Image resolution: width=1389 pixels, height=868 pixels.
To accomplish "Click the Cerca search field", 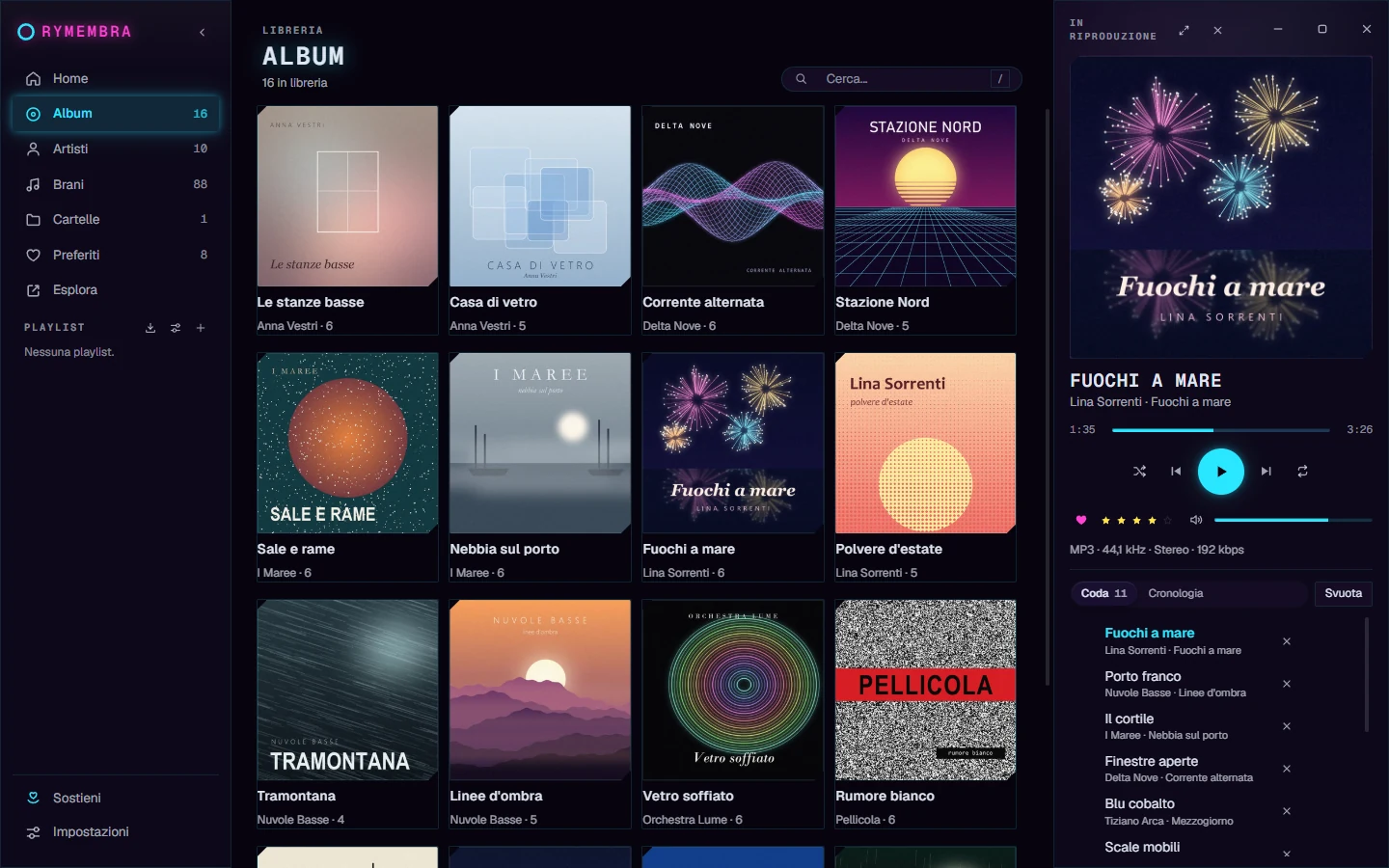I will 901,79.
